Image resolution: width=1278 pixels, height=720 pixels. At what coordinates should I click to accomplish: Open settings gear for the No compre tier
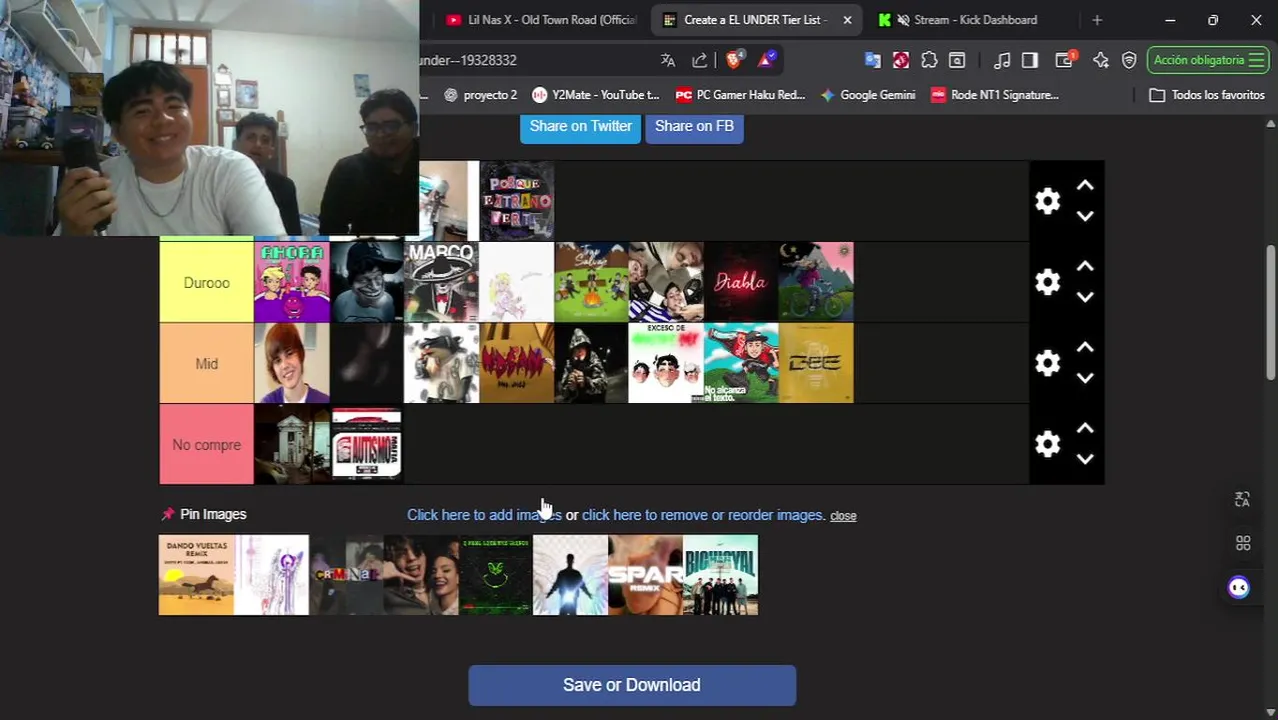tap(1047, 444)
